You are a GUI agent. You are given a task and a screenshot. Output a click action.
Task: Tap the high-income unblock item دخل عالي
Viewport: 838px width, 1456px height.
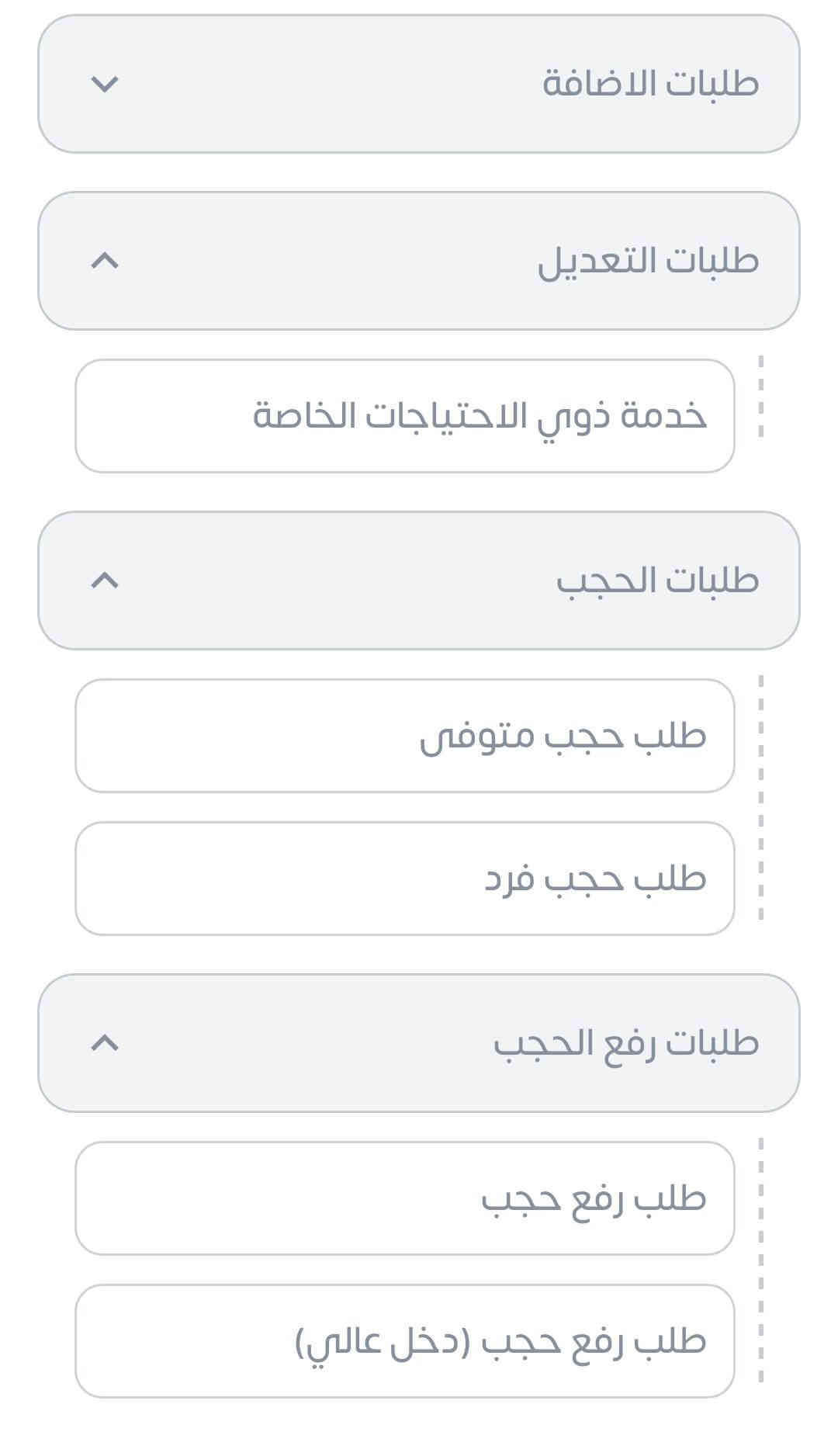[x=500, y=1341]
